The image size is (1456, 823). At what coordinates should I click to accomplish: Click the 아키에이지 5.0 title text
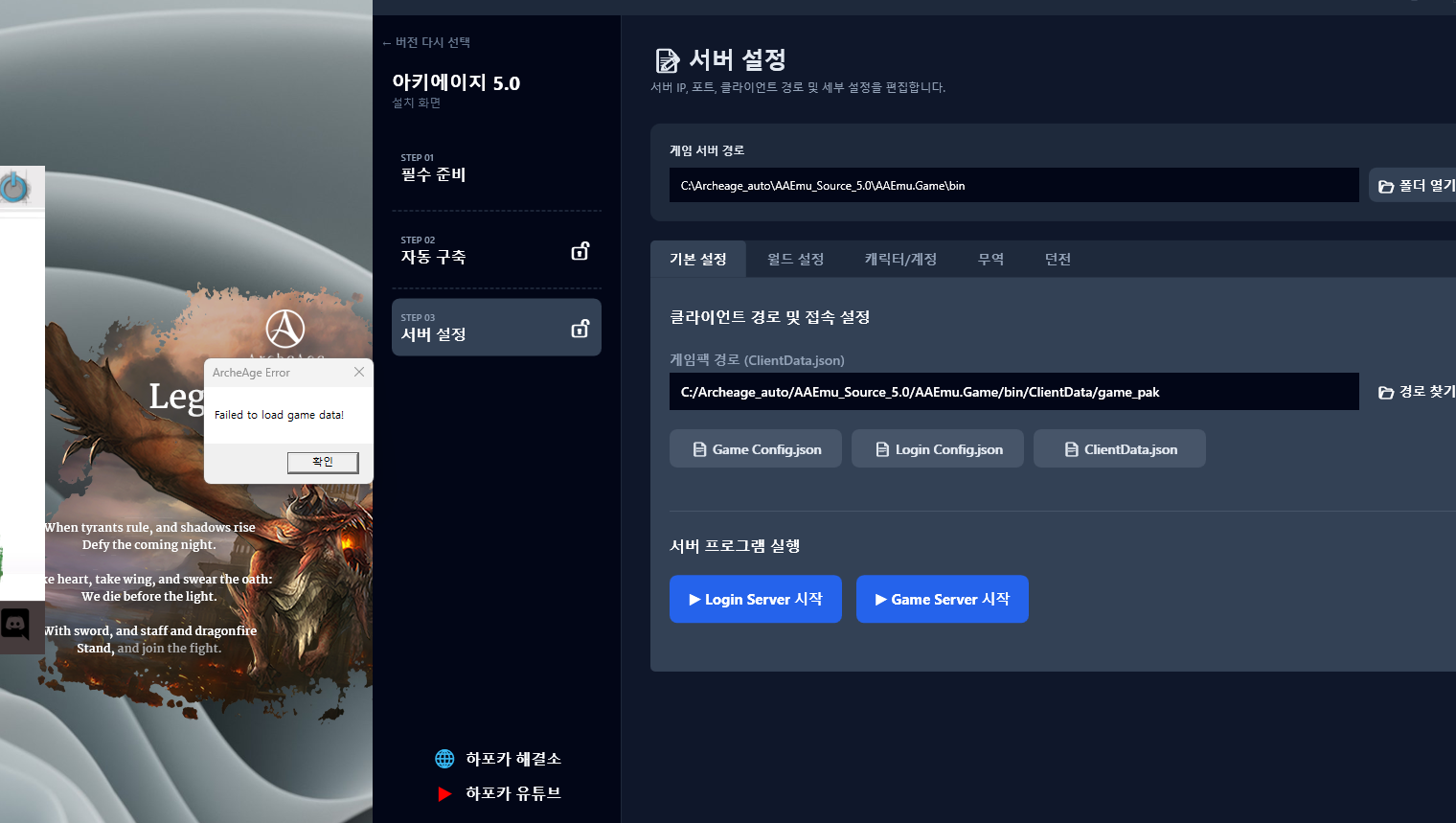456,82
